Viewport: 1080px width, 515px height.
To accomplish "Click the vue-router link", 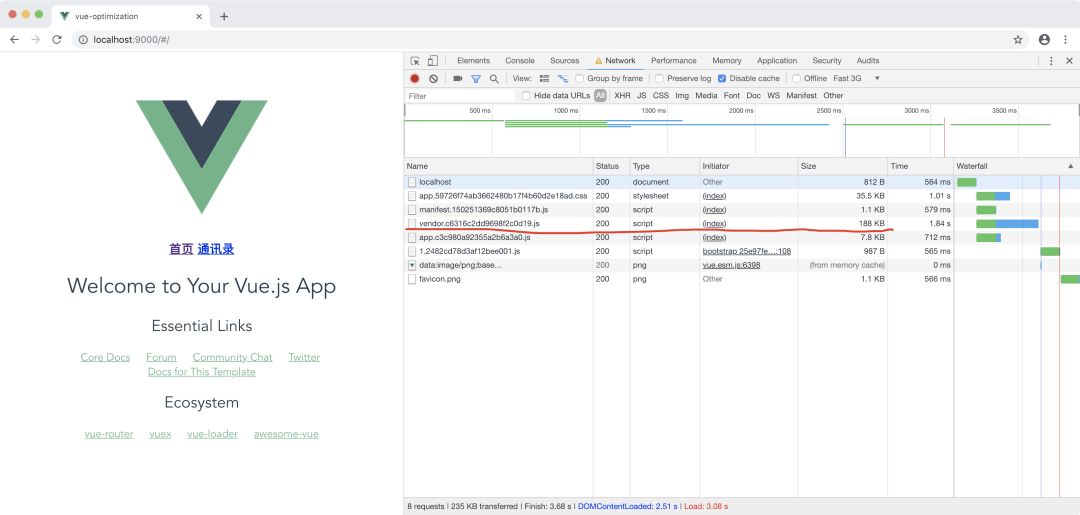I will pos(109,434).
